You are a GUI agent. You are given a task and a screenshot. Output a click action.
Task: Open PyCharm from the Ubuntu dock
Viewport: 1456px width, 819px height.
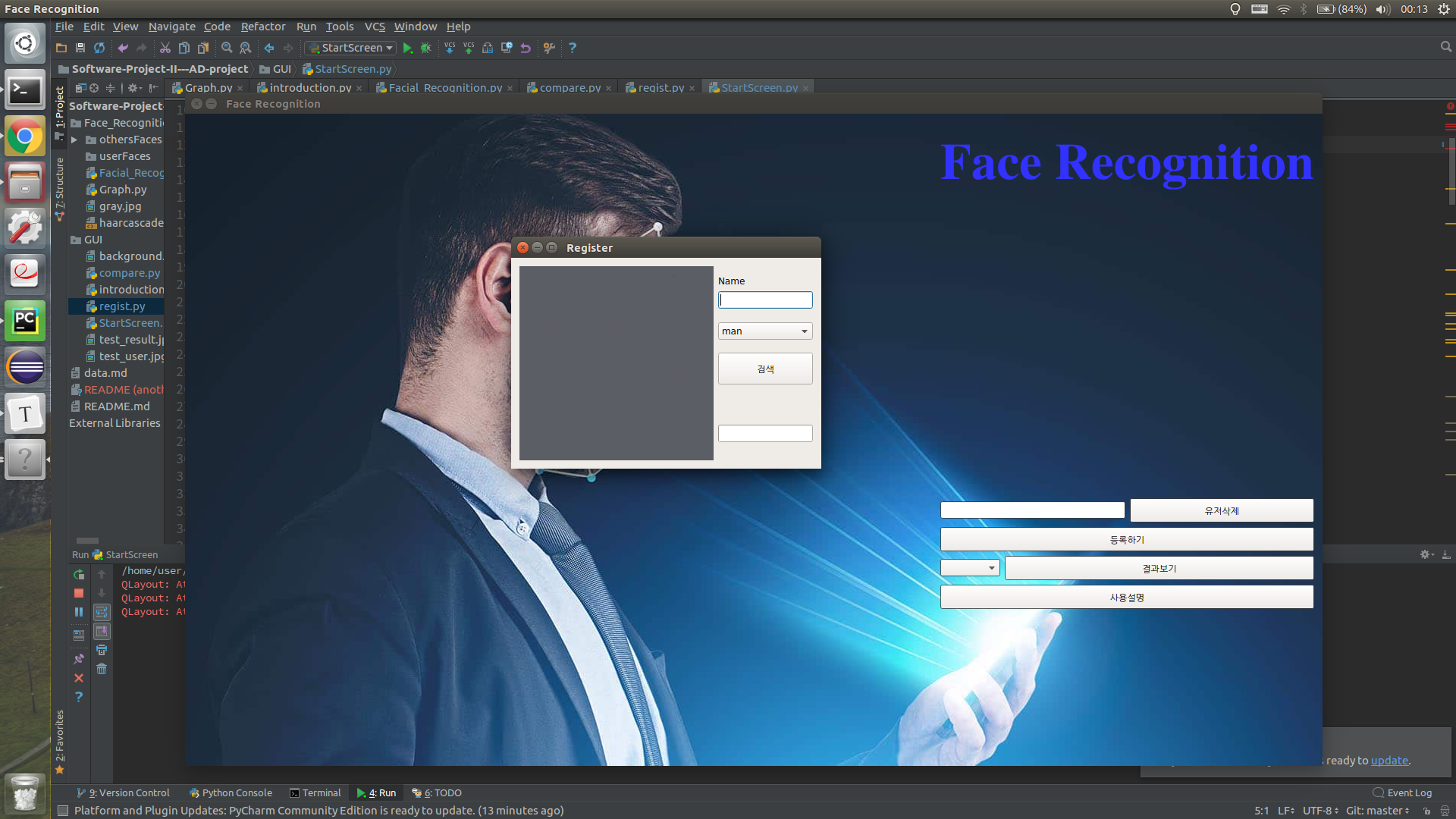point(25,321)
